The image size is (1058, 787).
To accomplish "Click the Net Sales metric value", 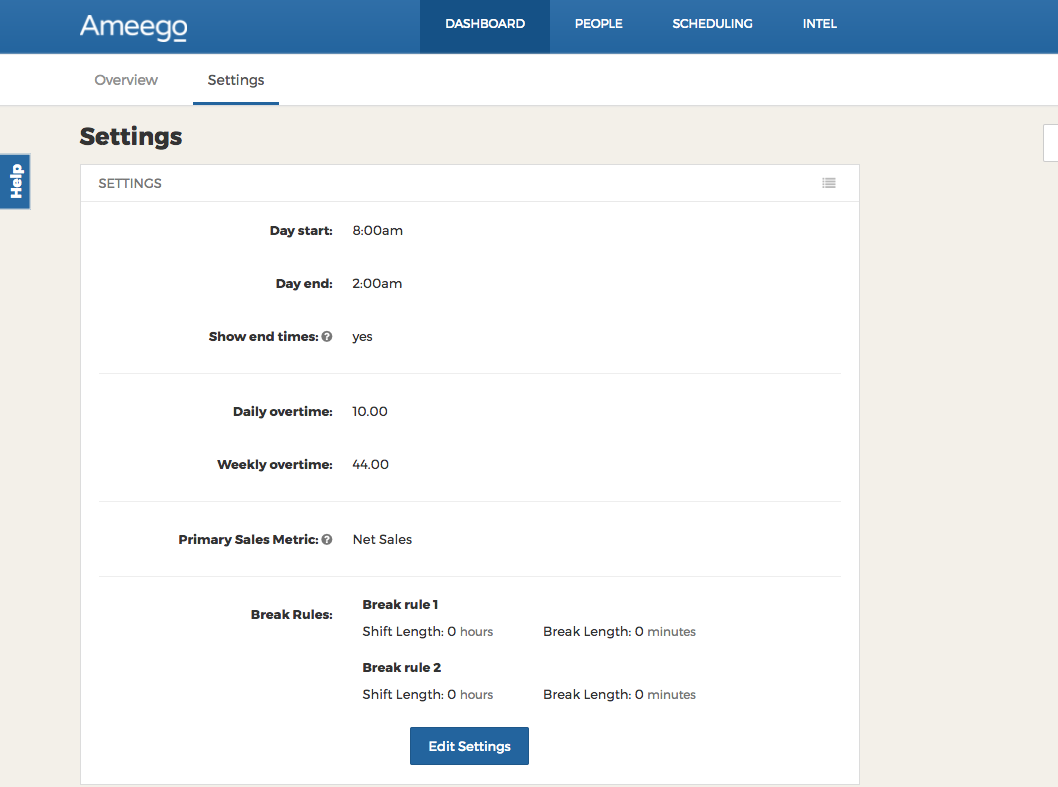I will 382,540.
